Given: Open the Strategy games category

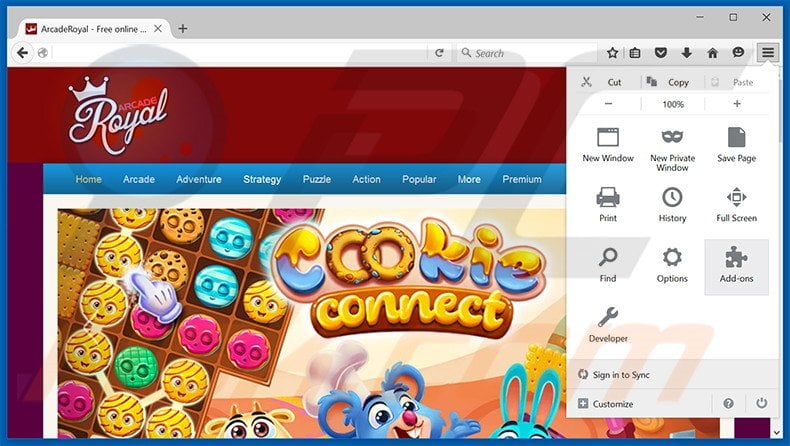Looking at the screenshot, I should 262,179.
